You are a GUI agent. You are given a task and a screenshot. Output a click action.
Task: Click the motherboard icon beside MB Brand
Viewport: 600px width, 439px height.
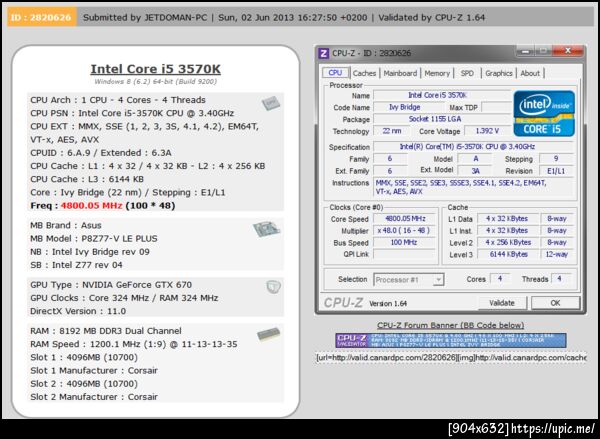266,229
